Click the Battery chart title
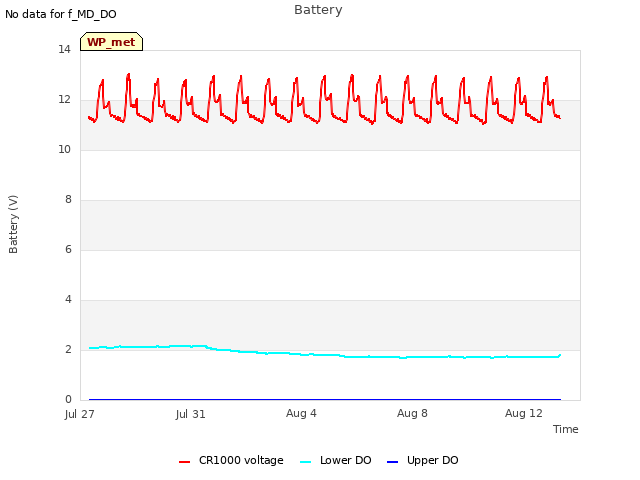The height and width of the screenshot is (480, 640). point(318,10)
